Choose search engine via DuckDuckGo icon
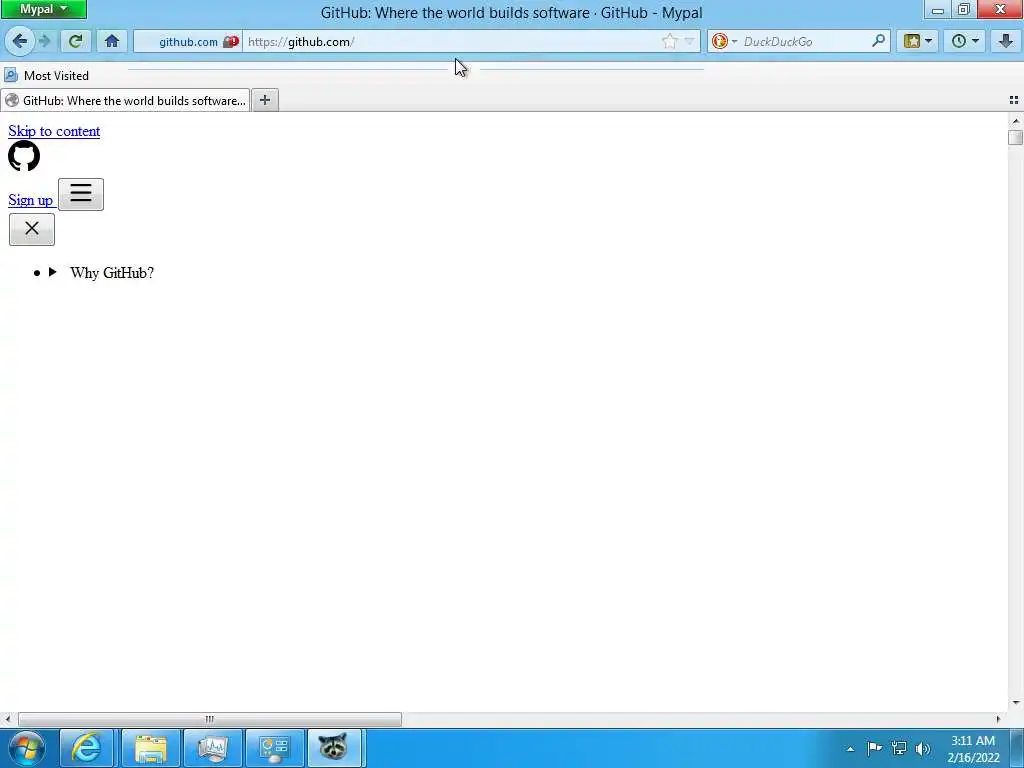The width and height of the screenshot is (1024, 768). [x=724, y=42]
